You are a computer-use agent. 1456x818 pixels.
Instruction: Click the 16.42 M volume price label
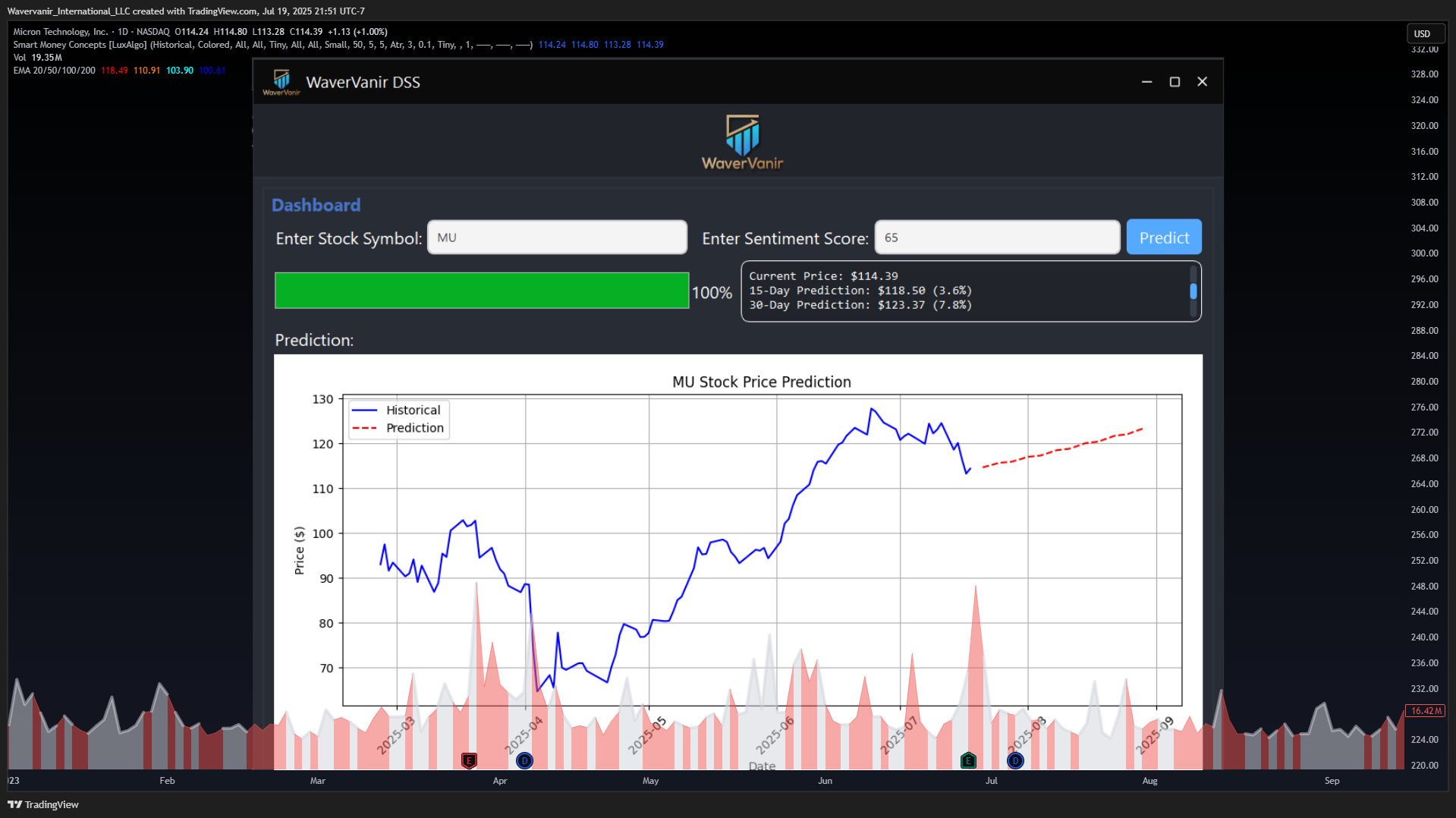(x=1425, y=711)
